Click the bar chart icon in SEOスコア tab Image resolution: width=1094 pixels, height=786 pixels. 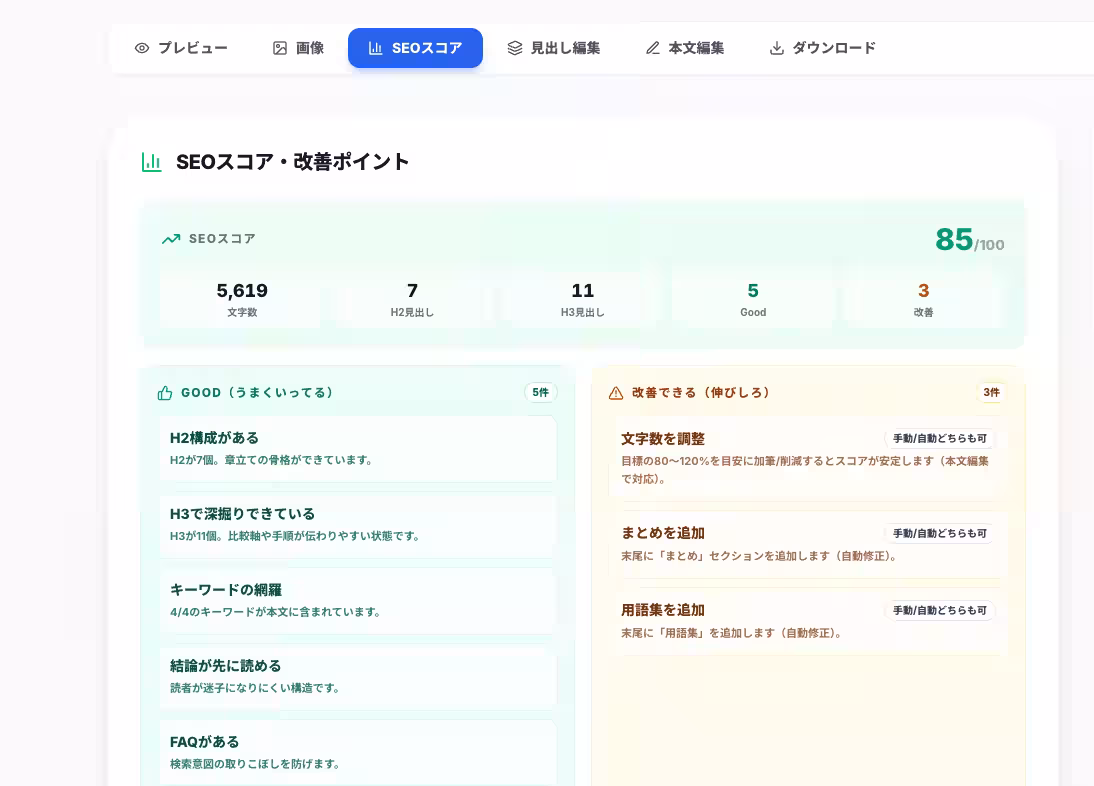pyautogui.click(x=376, y=48)
